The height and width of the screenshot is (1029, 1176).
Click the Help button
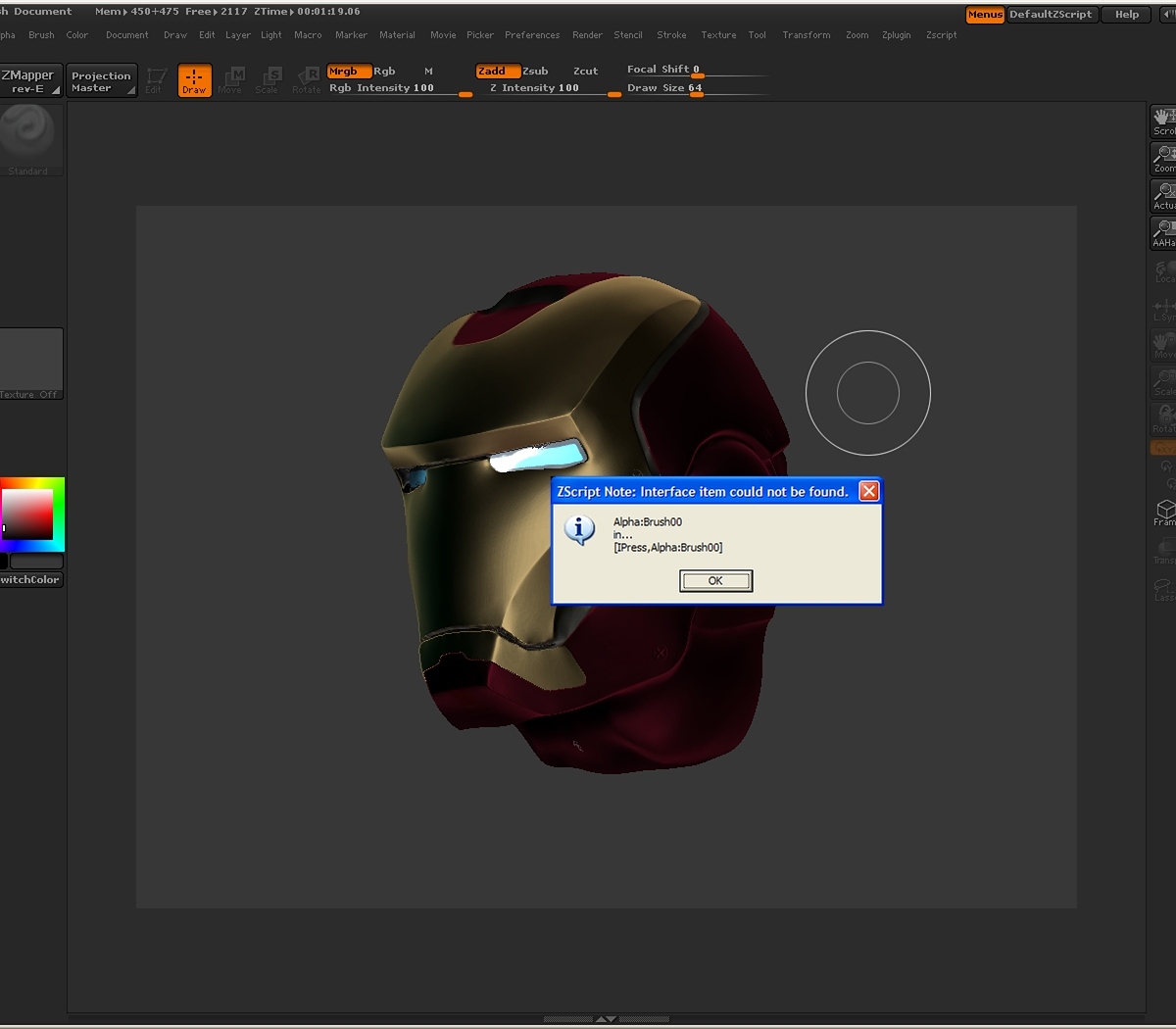pos(1127,15)
